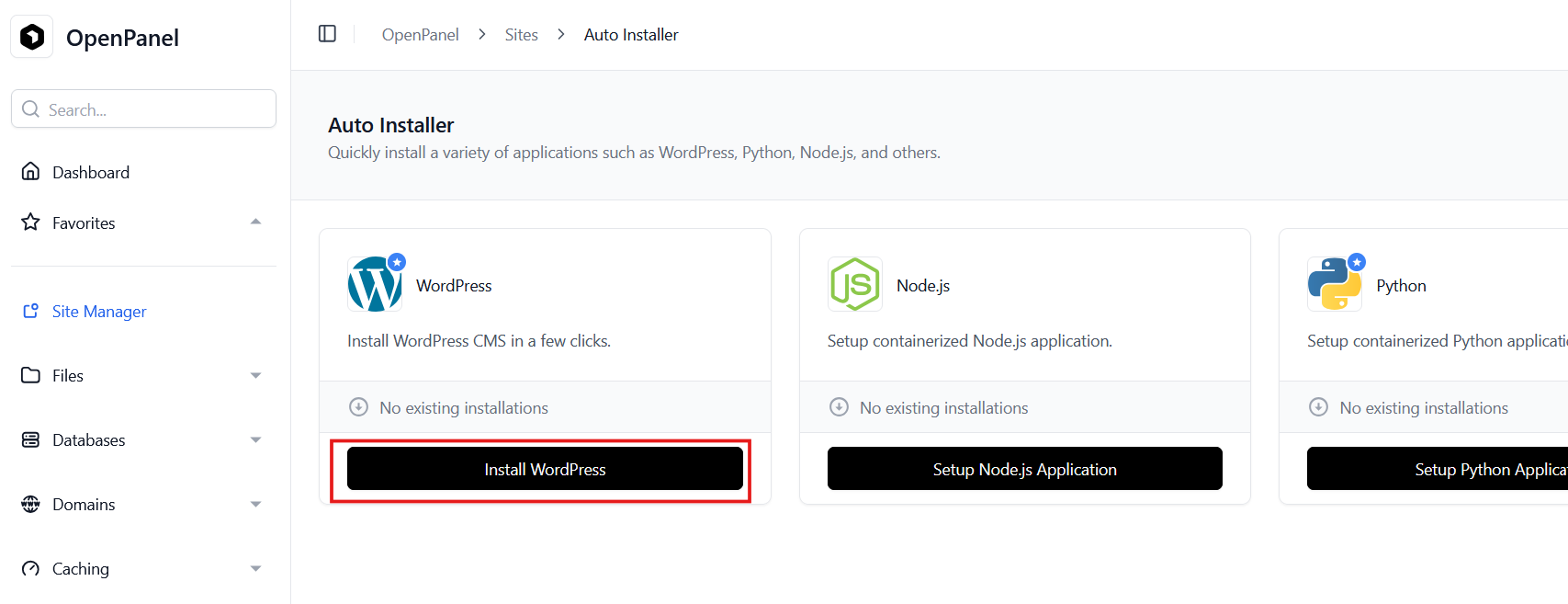Click download icon in WordPress card
This screenshot has height=604, width=1568.
pos(359,407)
